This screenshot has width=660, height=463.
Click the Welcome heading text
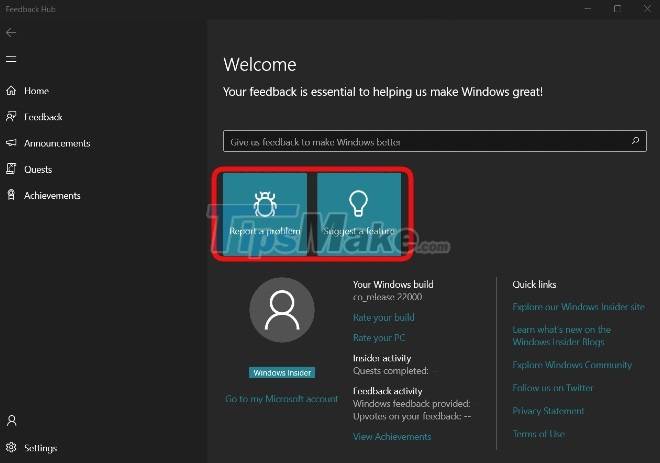coord(260,64)
